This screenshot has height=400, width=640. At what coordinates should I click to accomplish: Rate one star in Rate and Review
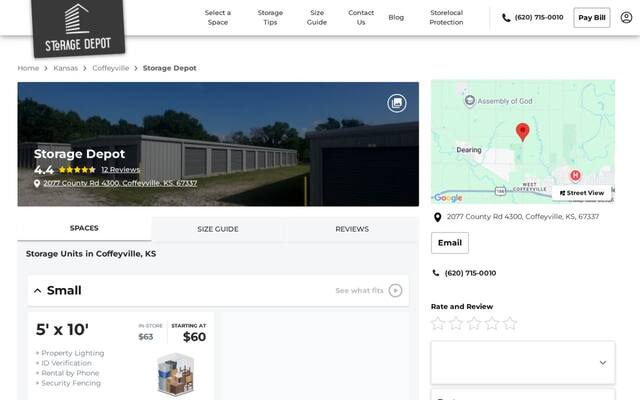point(438,323)
